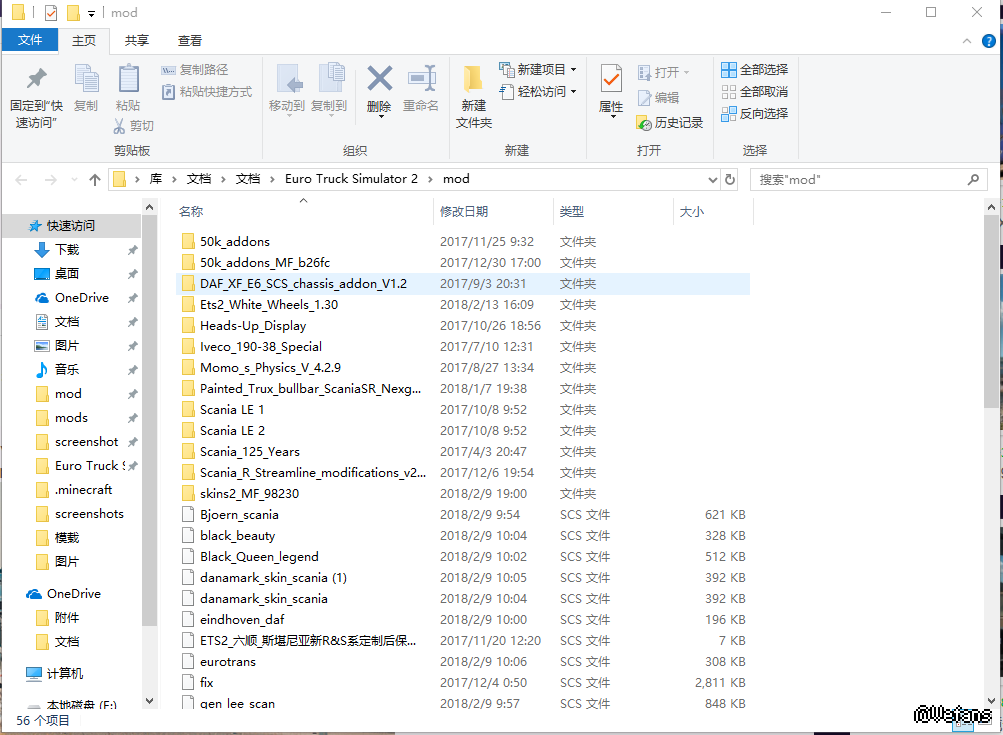The width and height of the screenshot is (1003, 735).
Task: Click navigation pane scroll down arrow
Action: (x=149, y=700)
